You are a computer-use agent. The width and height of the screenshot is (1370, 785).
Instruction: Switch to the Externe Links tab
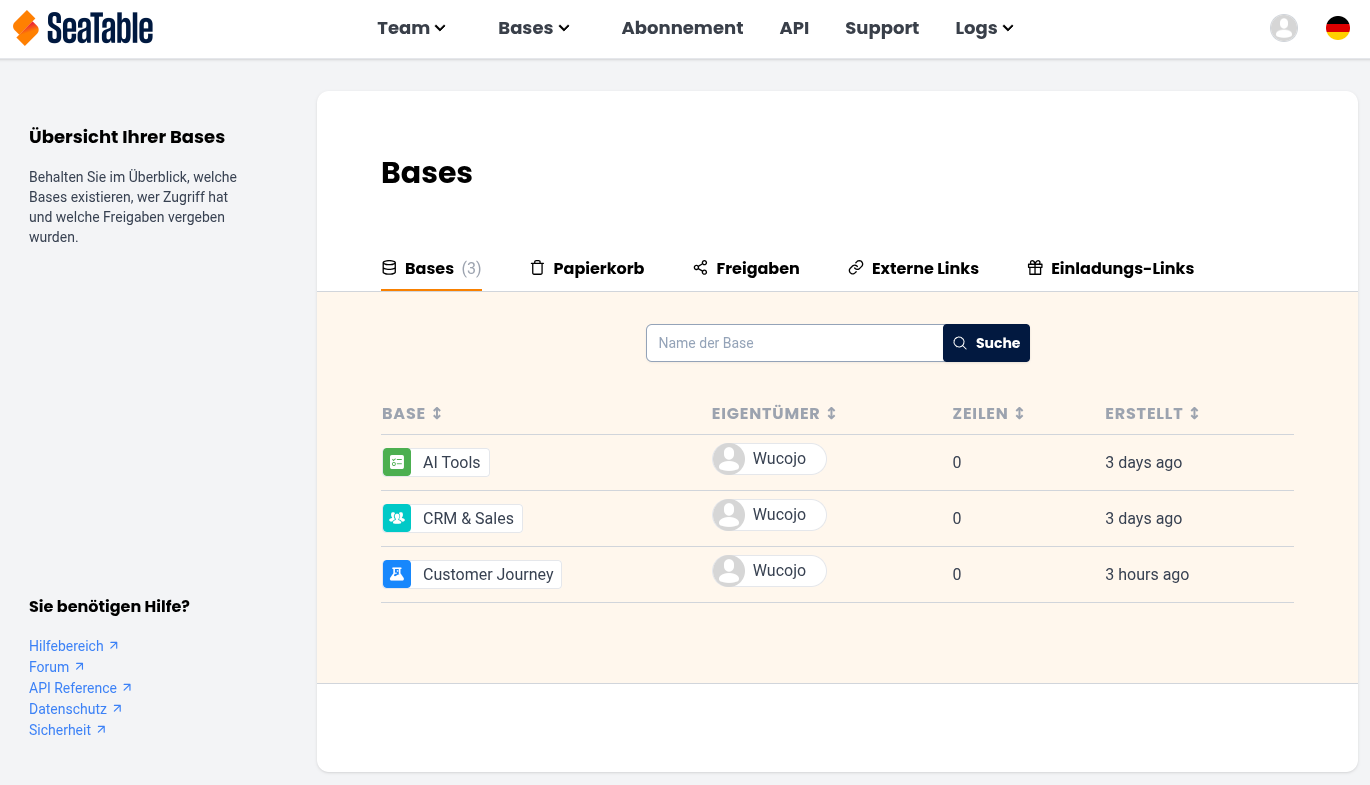pyautogui.click(x=913, y=268)
